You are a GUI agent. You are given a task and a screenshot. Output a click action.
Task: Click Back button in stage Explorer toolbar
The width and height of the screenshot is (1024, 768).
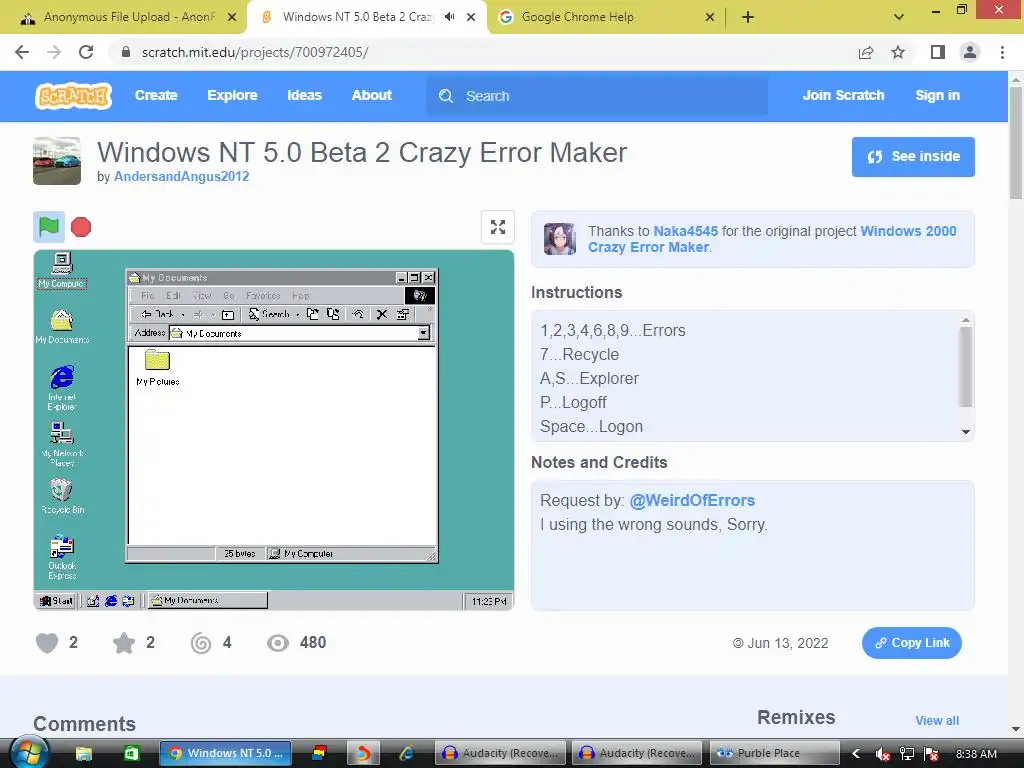pos(158,314)
